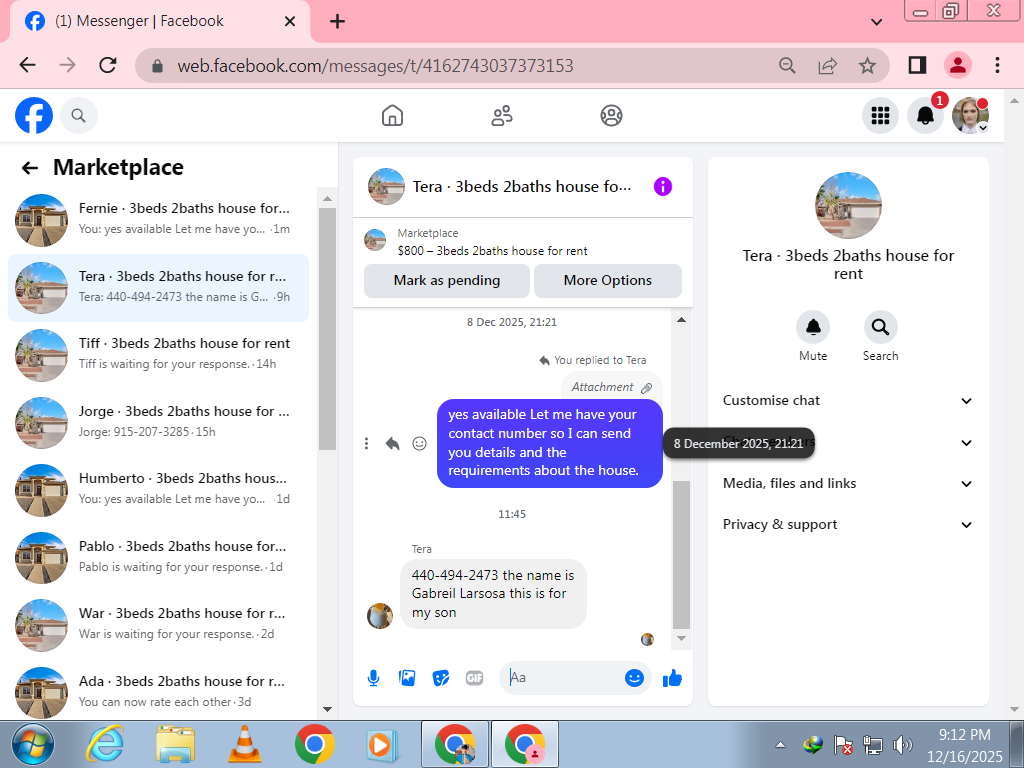Launch VLC media player from taskbar
The image size is (1024, 768).
pos(244,745)
